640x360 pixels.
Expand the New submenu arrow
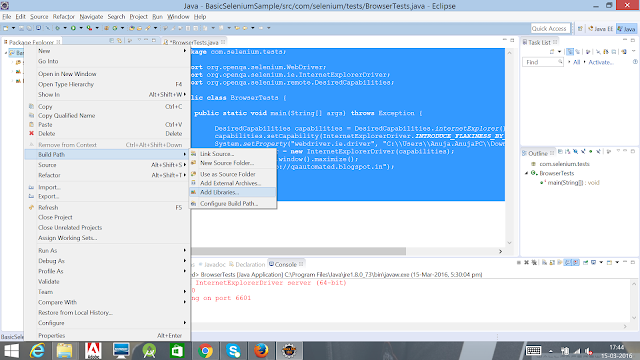[185, 51]
